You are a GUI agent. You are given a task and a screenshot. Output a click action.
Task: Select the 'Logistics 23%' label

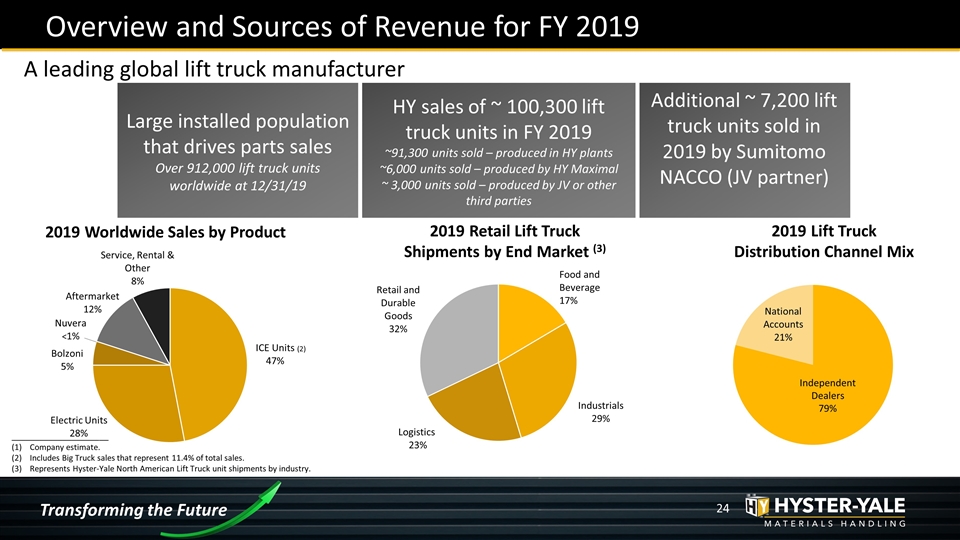417,438
